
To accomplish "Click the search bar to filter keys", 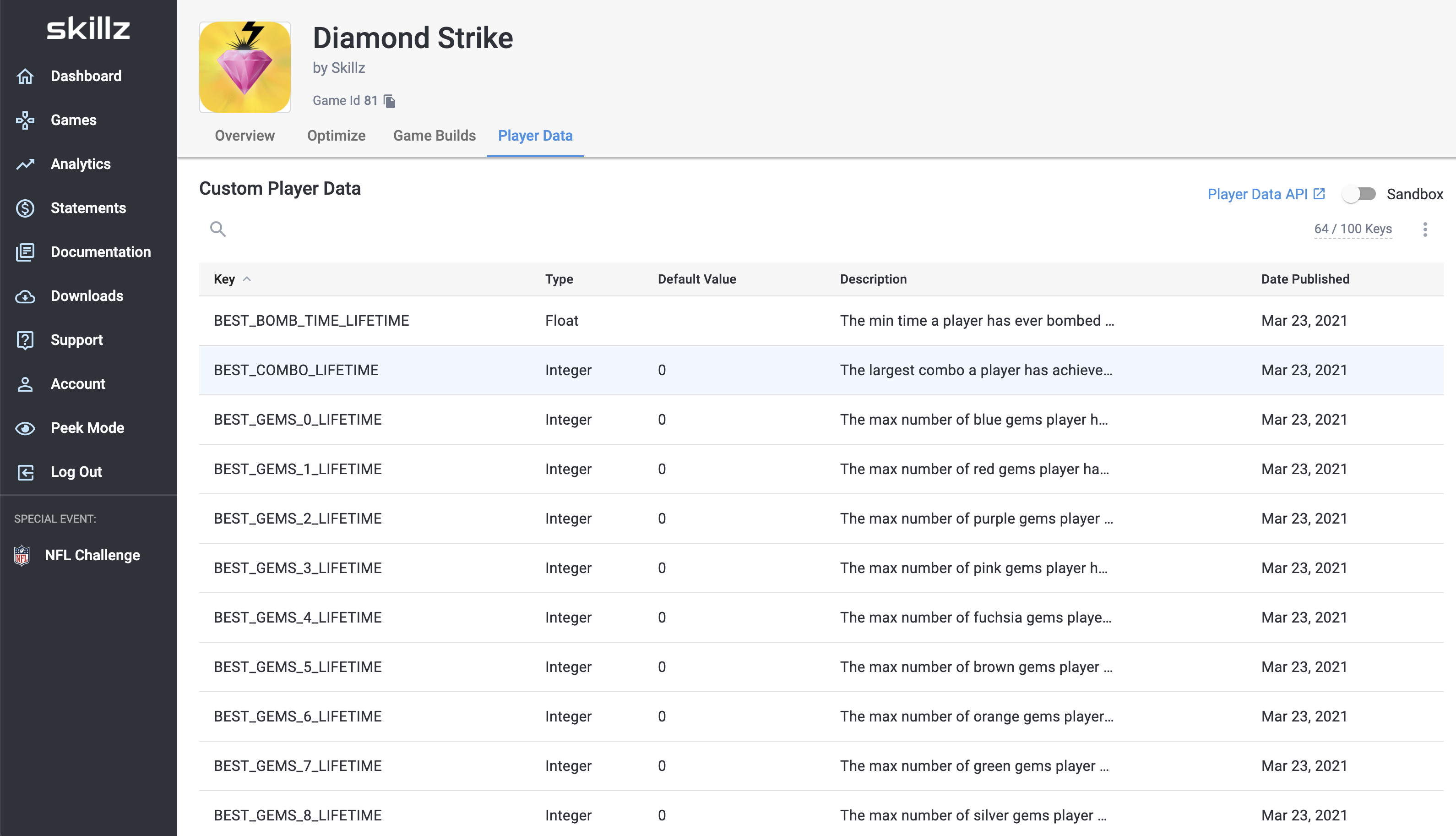I will pos(219,228).
